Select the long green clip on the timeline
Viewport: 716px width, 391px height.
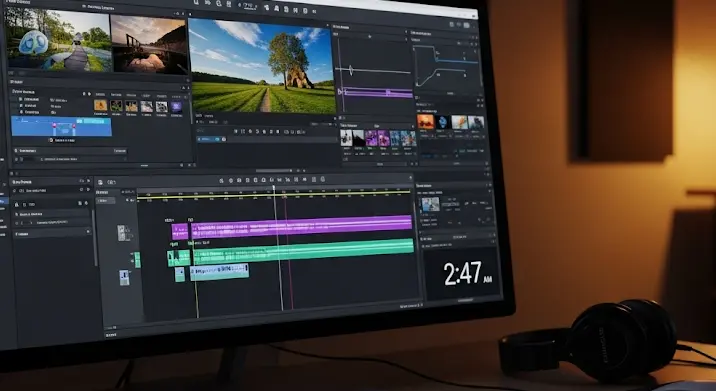303,251
